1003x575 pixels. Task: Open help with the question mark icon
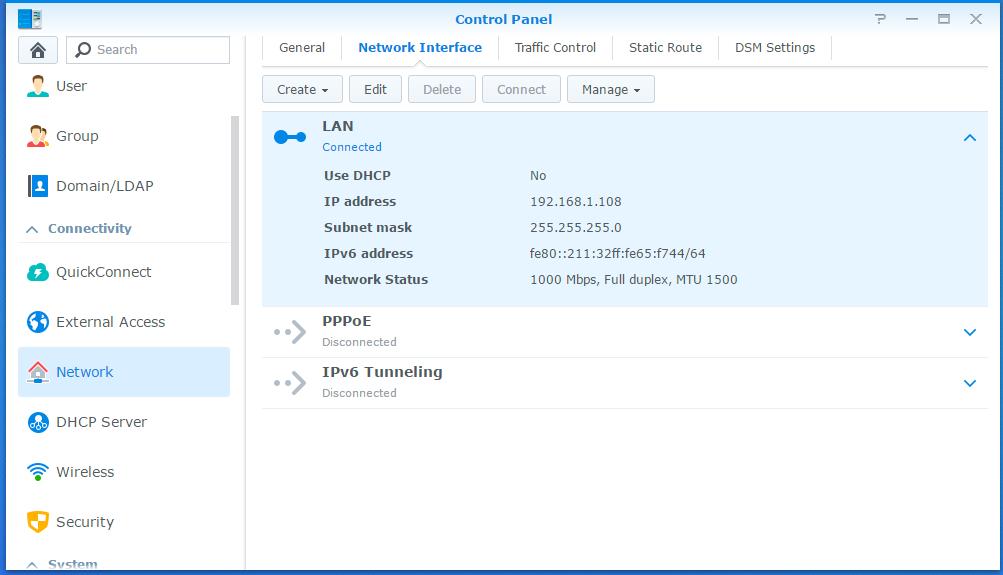point(881,19)
